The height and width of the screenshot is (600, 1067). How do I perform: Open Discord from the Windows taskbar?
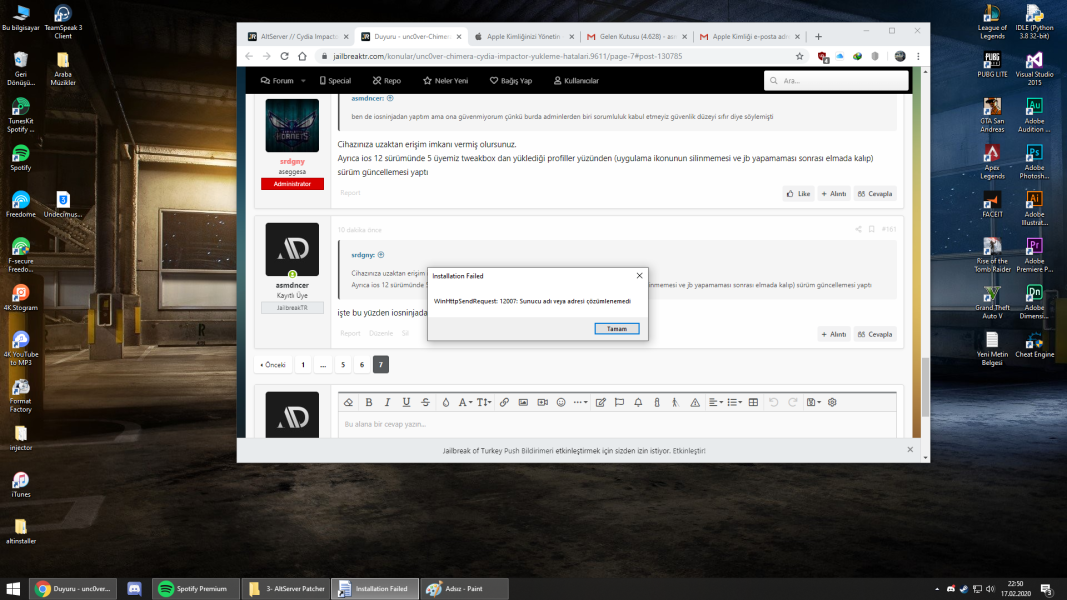[x=135, y=589]
